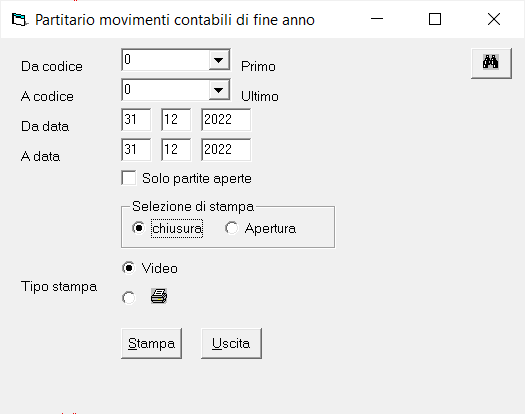
Task: Click the window title bar app icon
Action: pos(19,19)
